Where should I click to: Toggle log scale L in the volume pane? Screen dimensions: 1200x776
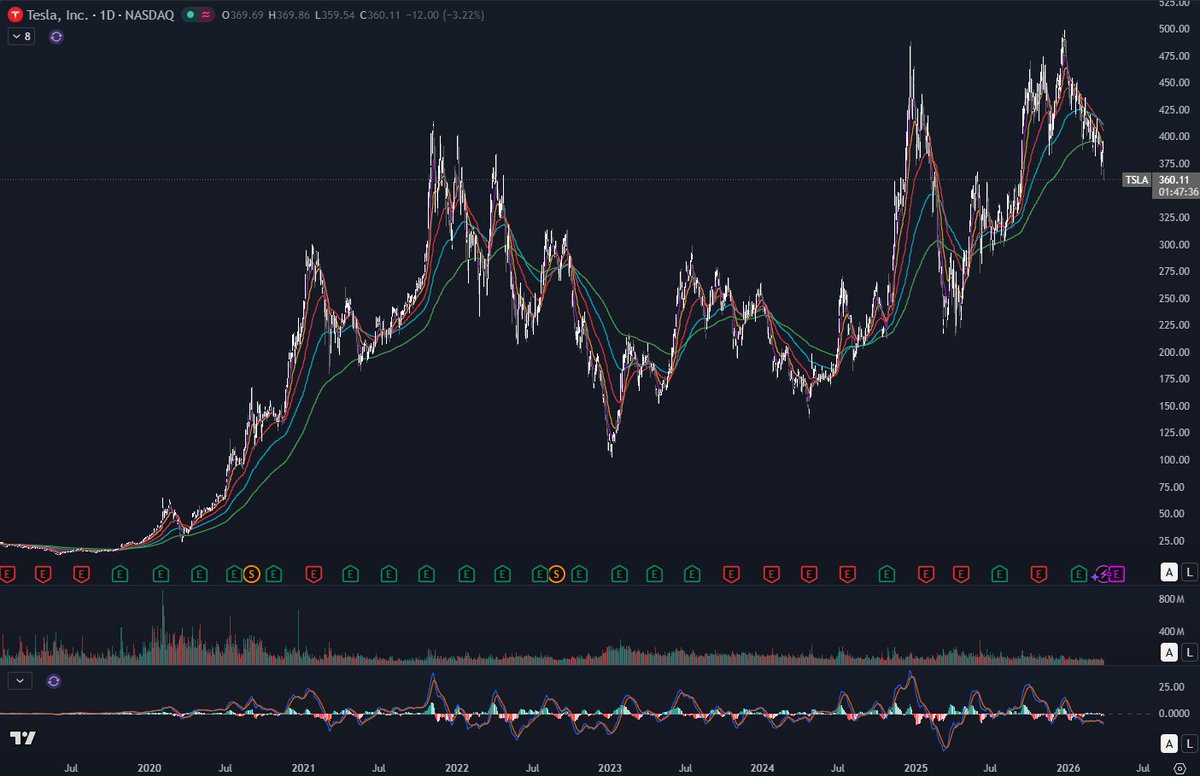tap(1188, 653)
